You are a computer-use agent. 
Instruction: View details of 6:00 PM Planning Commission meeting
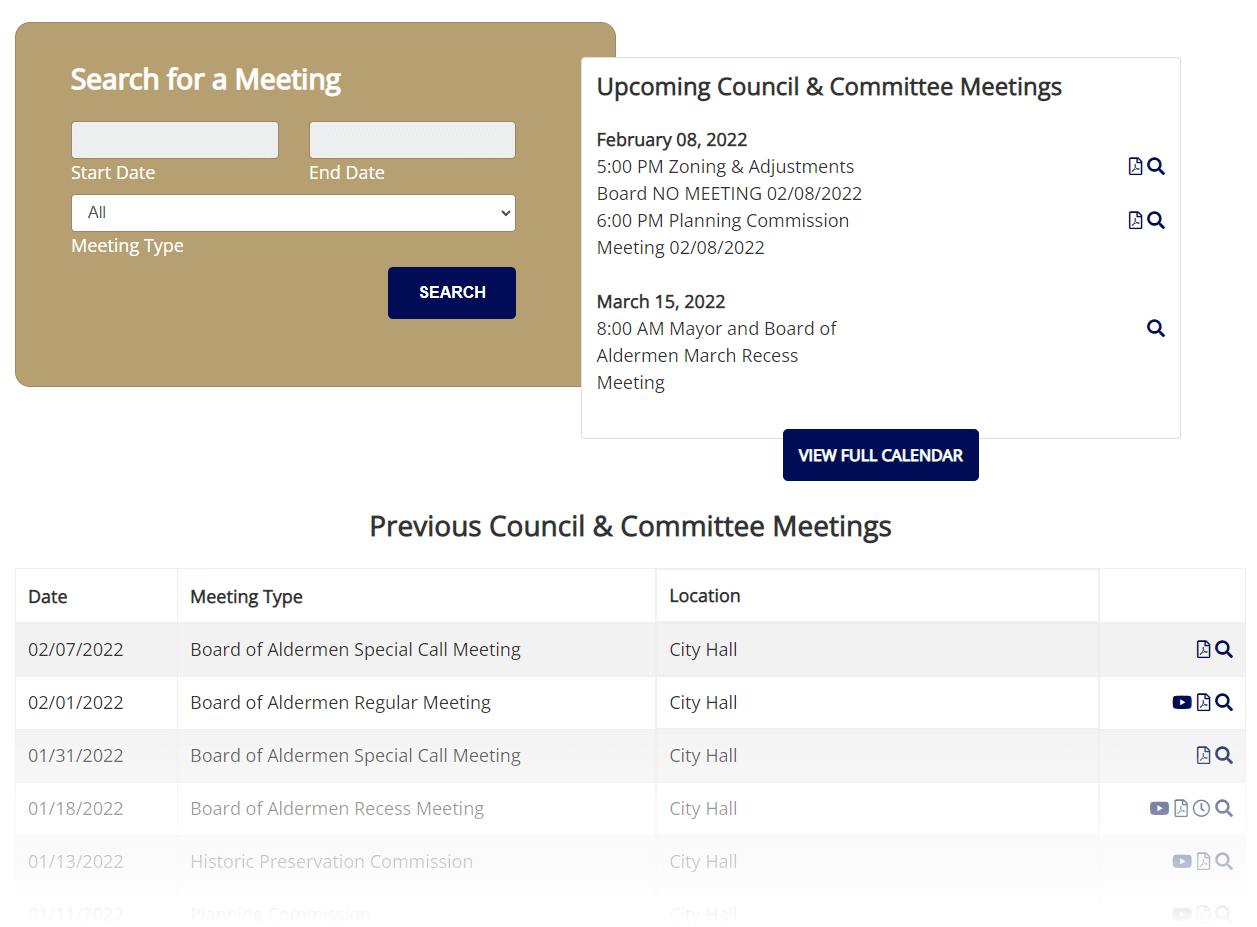click(1156, 221)
